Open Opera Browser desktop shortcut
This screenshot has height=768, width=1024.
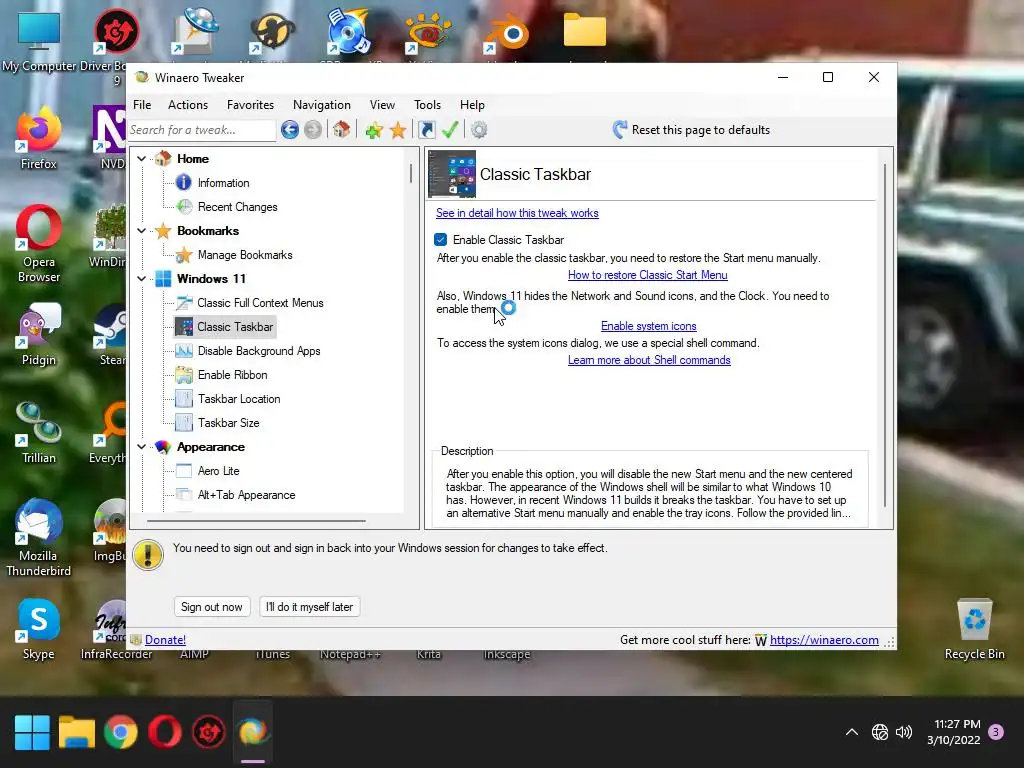click(x=39, y=244)
